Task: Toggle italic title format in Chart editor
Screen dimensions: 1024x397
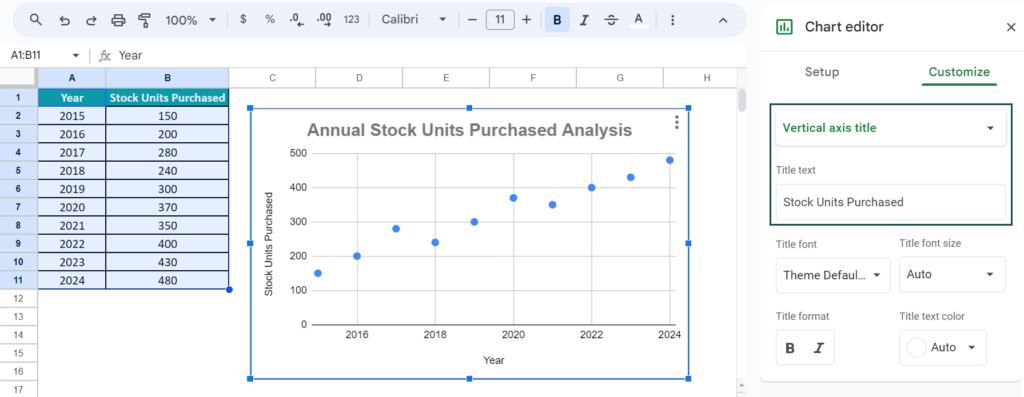Action: coord(818,347)
